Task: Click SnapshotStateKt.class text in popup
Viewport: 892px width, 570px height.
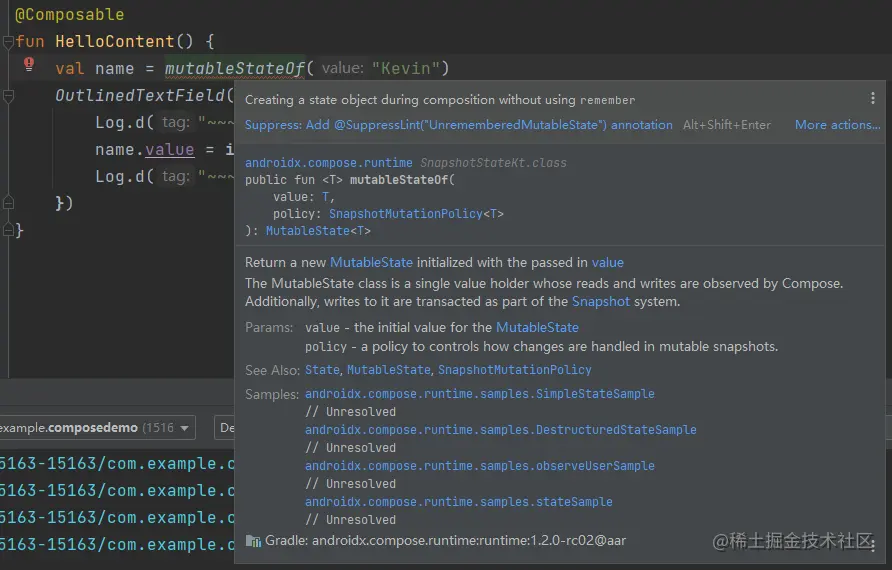Action: (x=493, y=163)
